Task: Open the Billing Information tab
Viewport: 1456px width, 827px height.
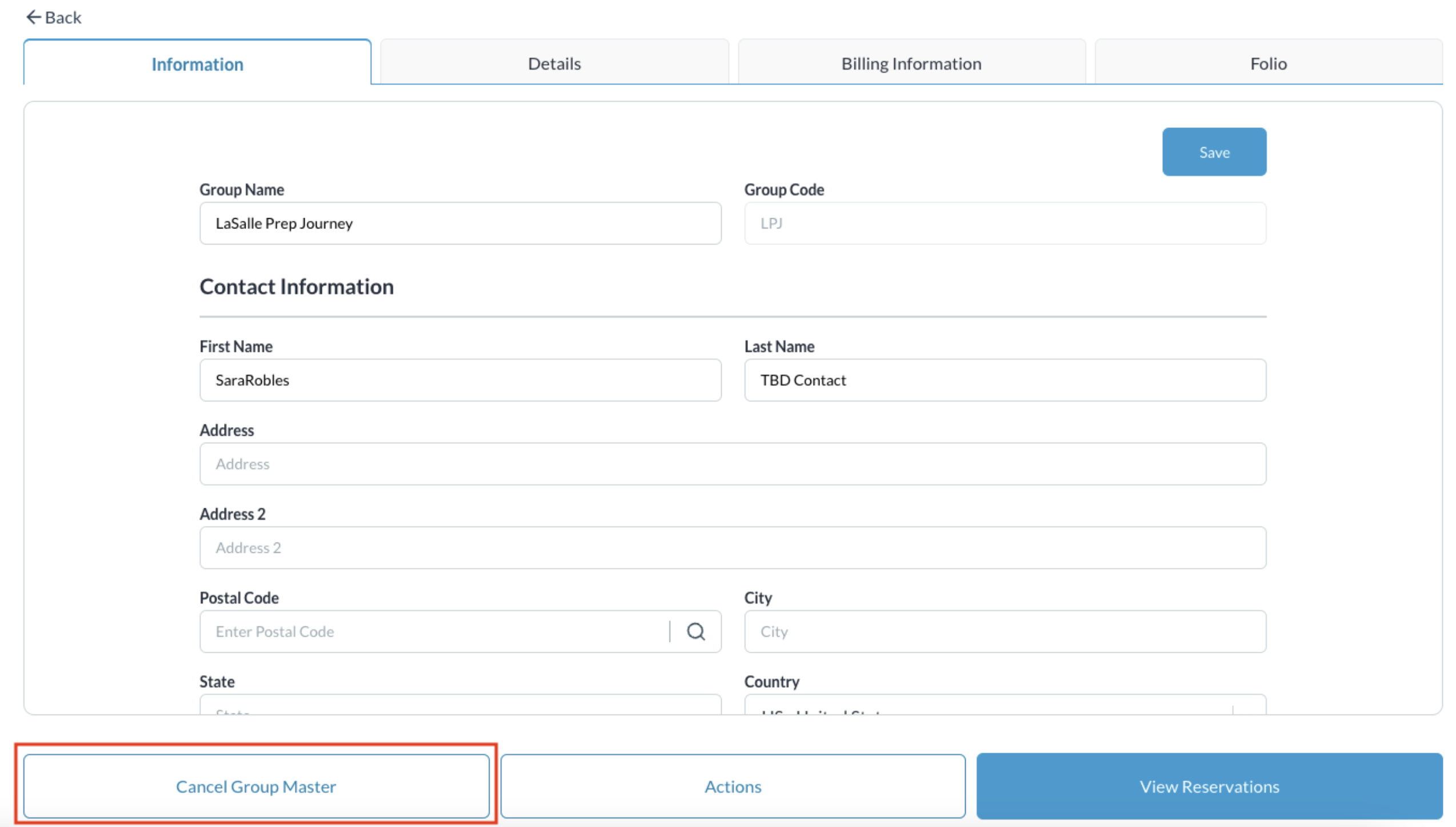Action: point(911,63)
